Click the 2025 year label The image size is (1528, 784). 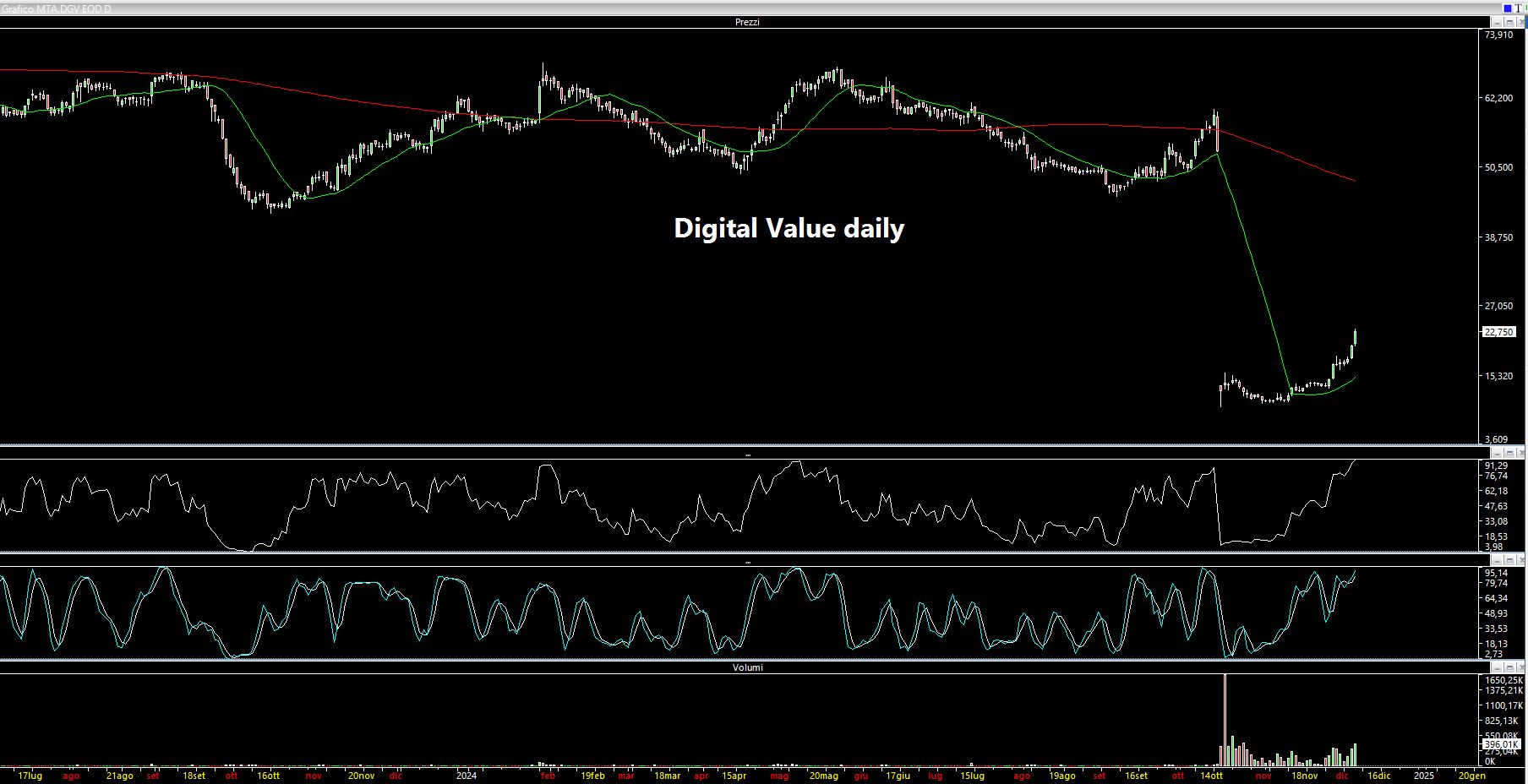coord(1424,776)
